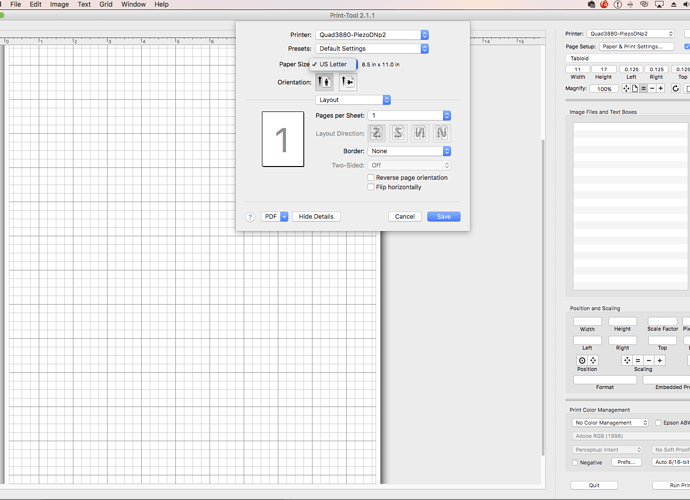Click the Format field
The height and width of the screenshot is (500, 690).
tap(605, 379)
